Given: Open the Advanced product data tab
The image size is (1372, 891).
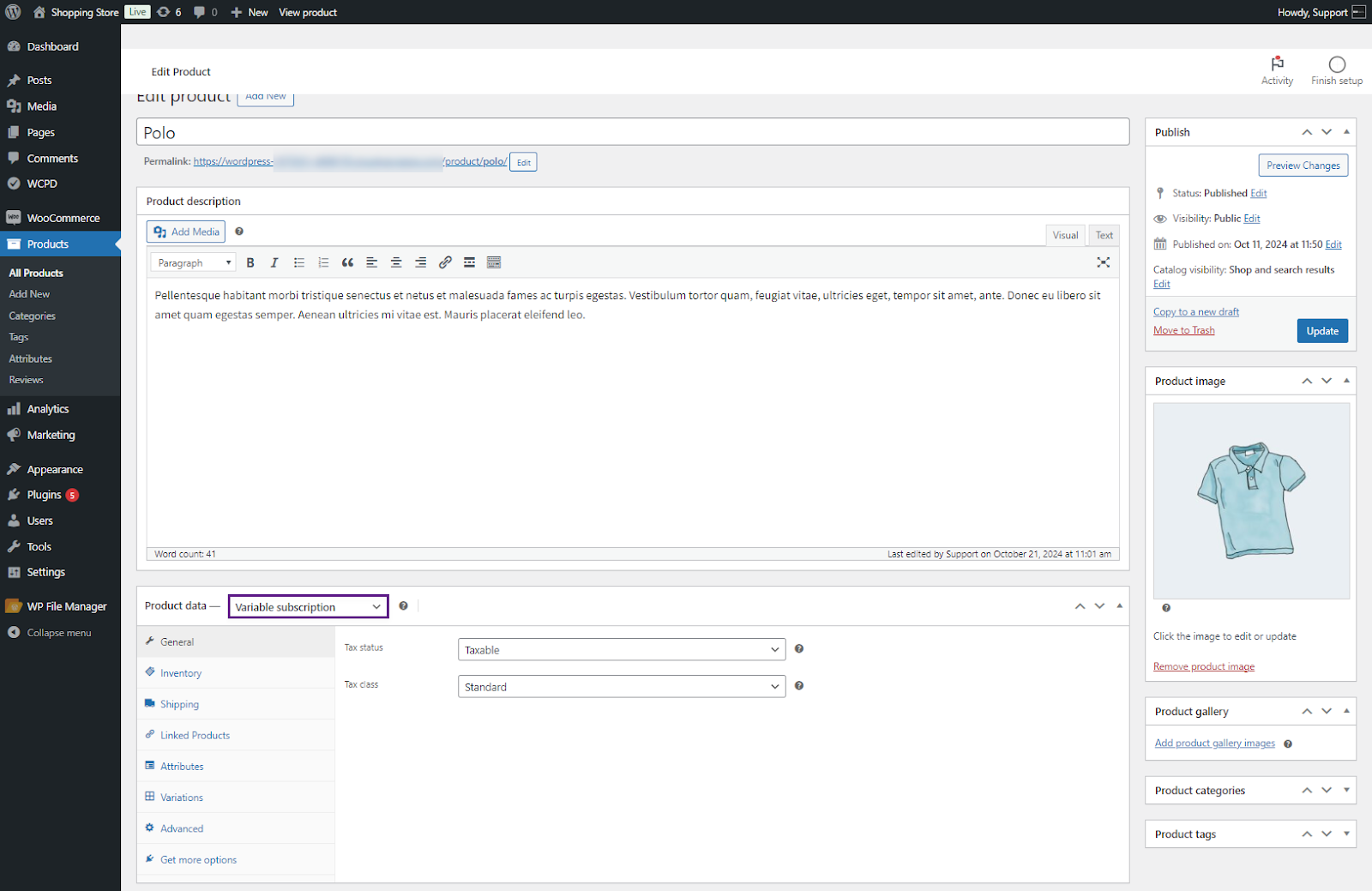Looking at the screenshot, I should pos(236,828).
